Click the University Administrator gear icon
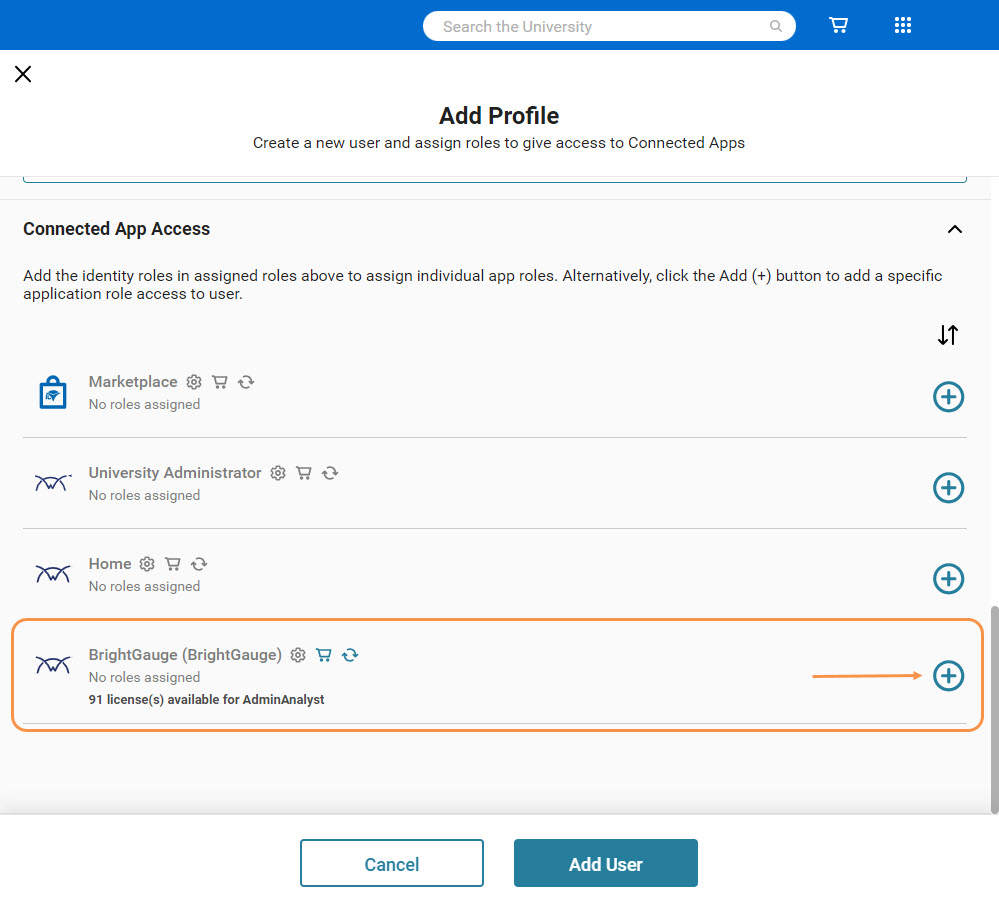Image resolution: width=999 pixels, height=910 pixels. coord(278,473)
